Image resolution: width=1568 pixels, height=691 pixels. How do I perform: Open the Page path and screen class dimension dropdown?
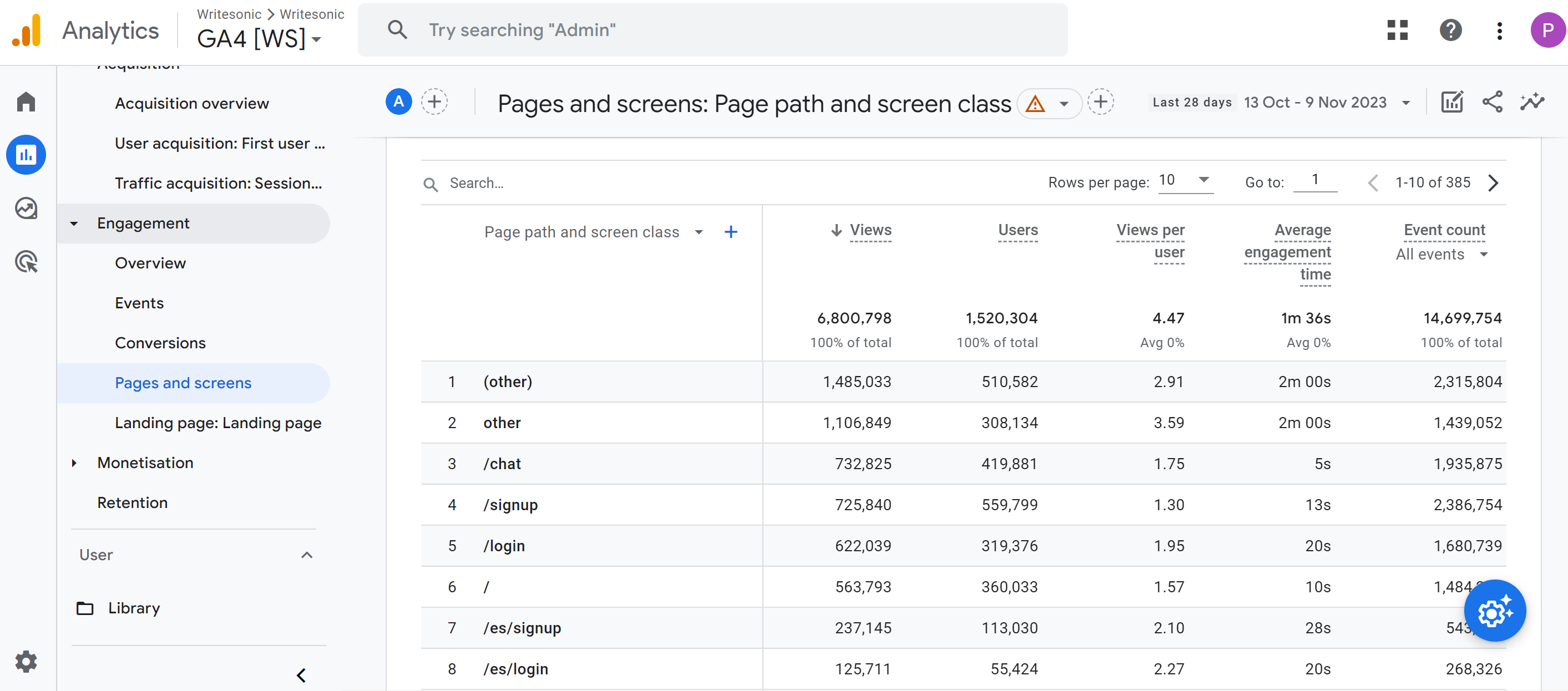pyautogui.click(x=698, y=232)
